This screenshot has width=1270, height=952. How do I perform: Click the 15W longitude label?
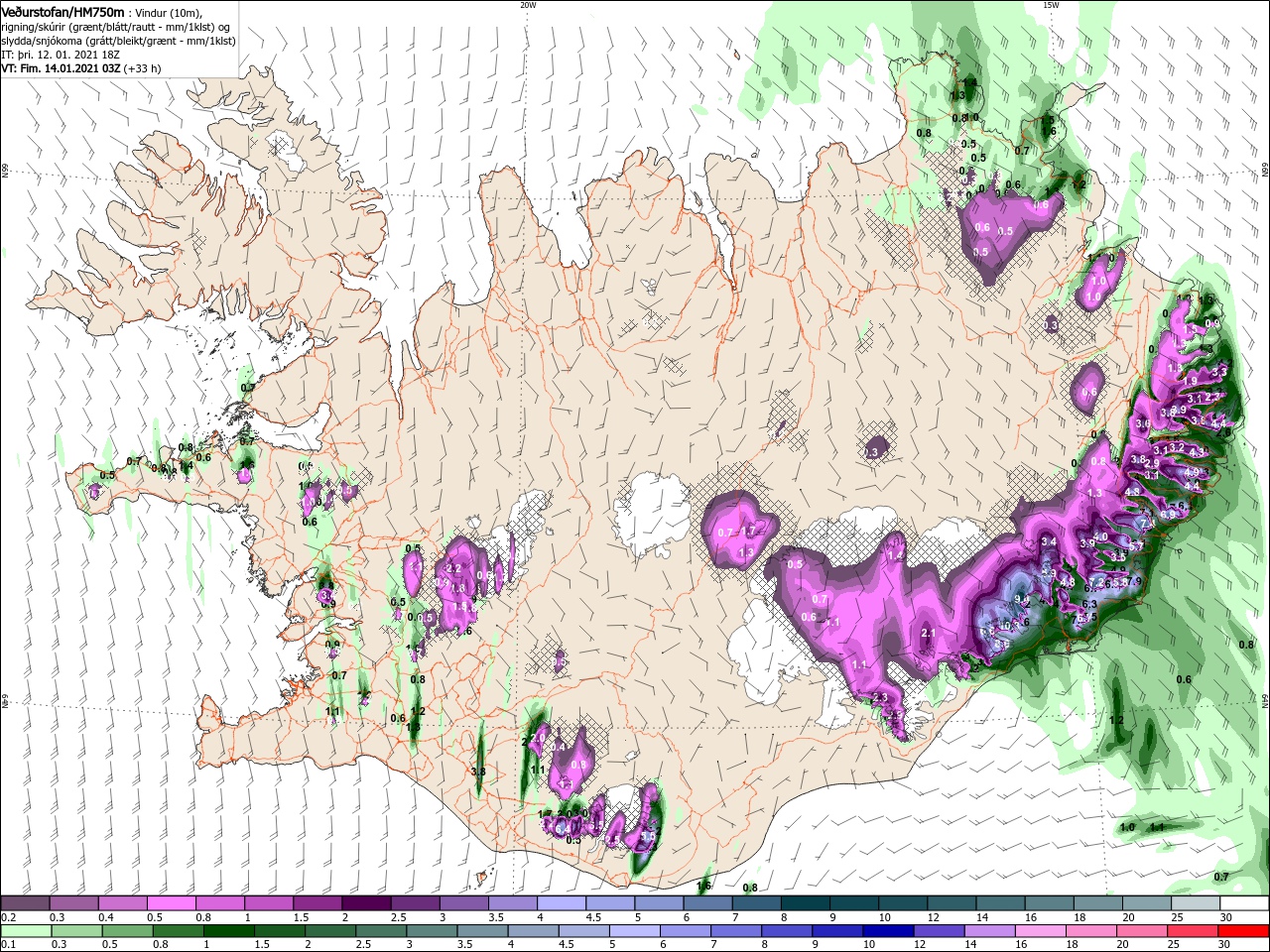(1051, 5)
